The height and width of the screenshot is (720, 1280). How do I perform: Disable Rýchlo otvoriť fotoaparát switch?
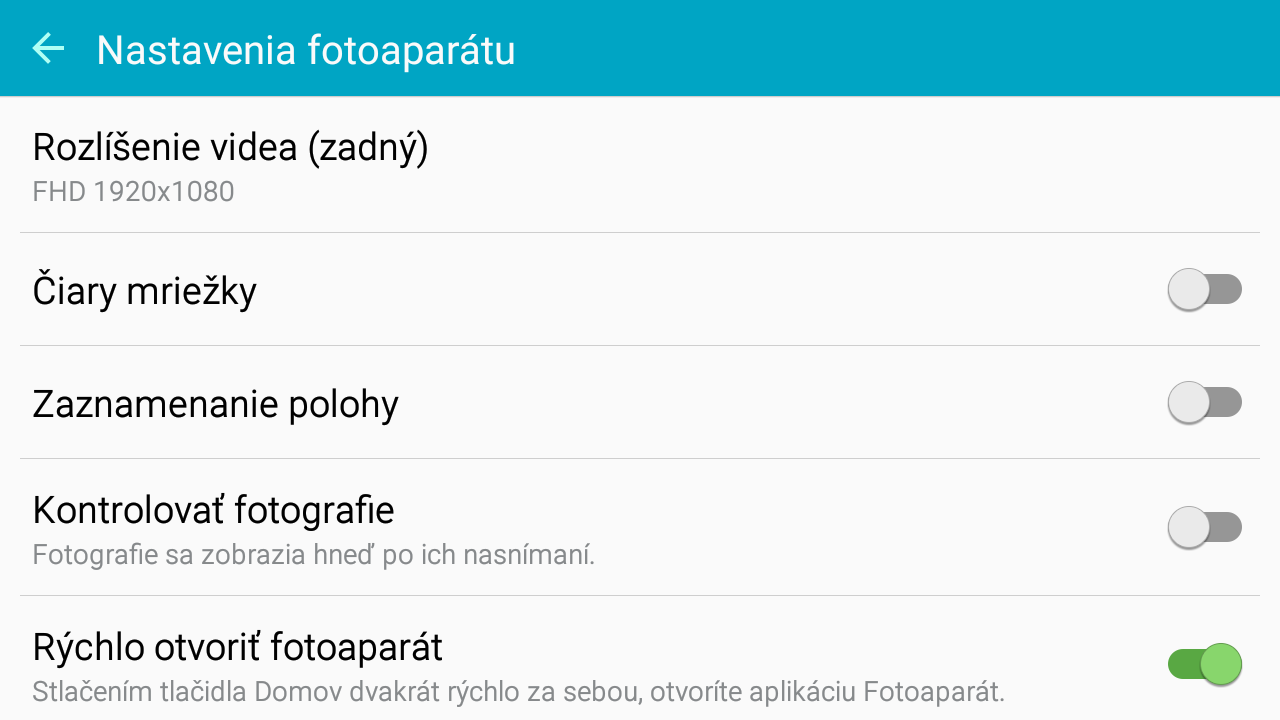click(1205, 664)
